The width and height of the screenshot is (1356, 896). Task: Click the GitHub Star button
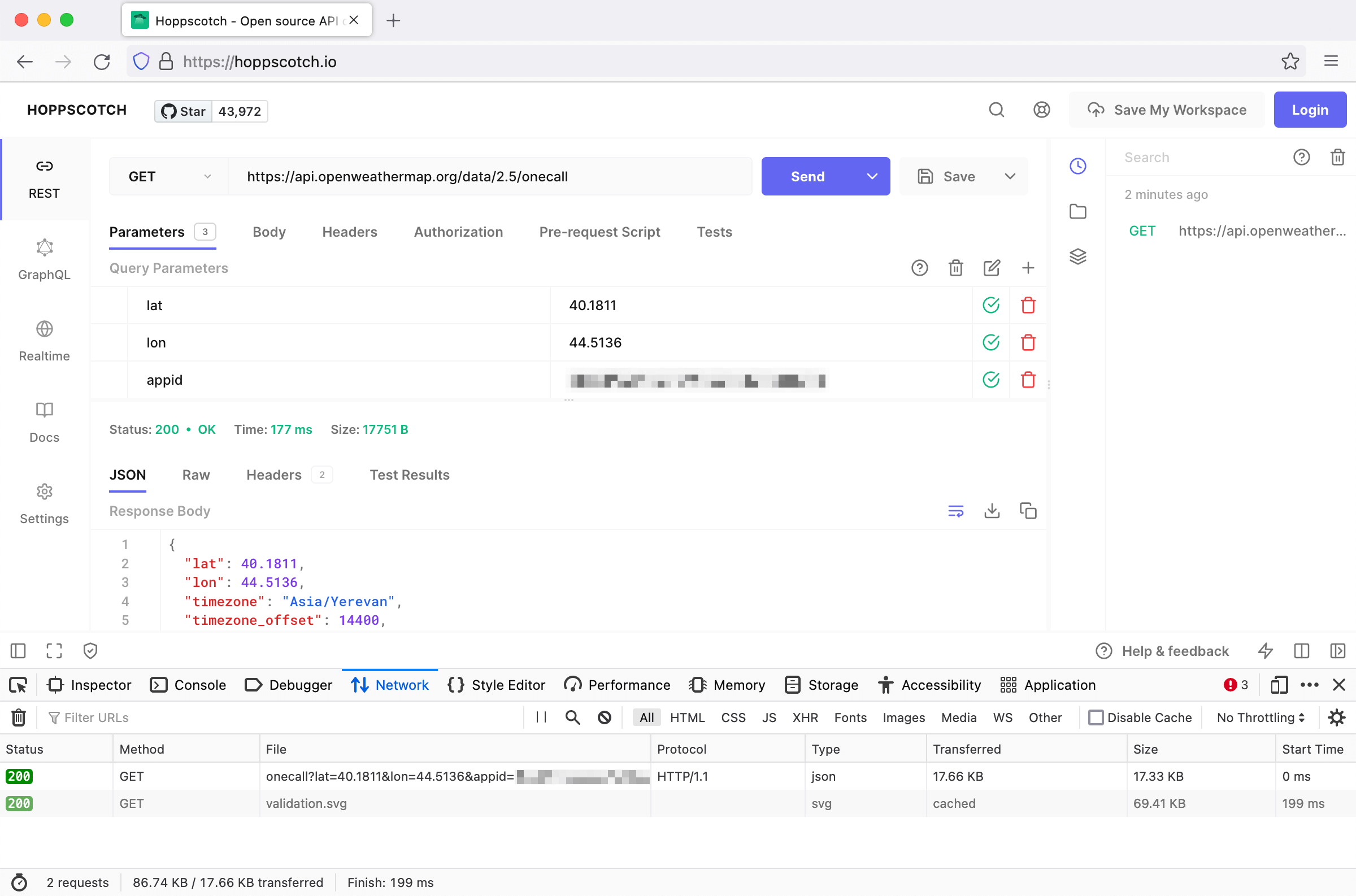(x=183, y=111)
